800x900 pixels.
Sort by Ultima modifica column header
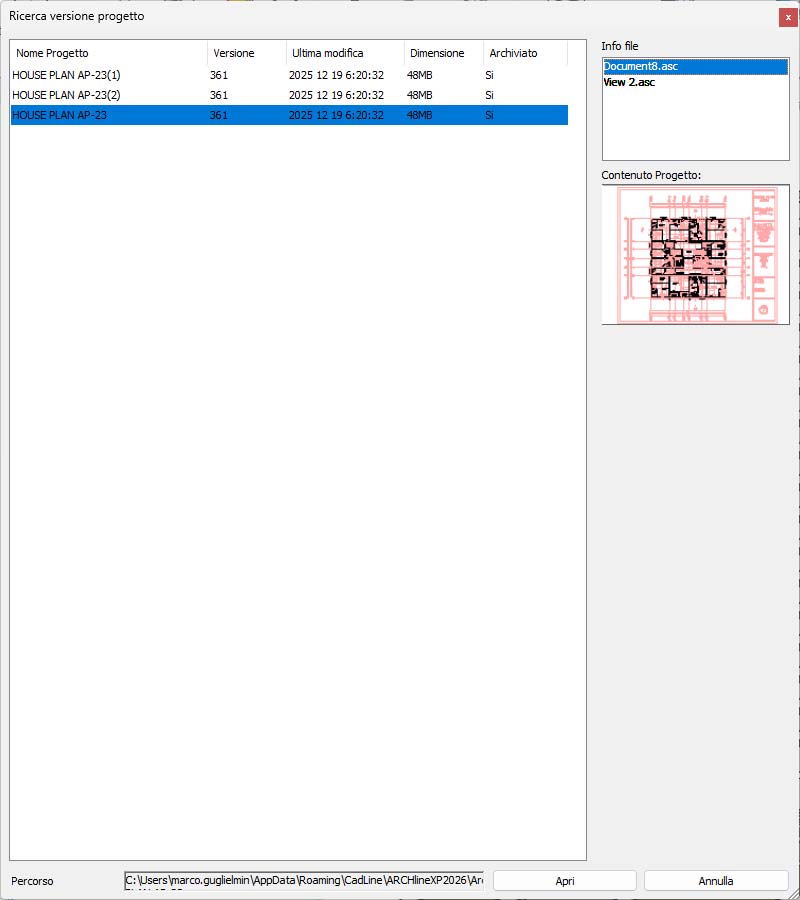coord(344,53)
